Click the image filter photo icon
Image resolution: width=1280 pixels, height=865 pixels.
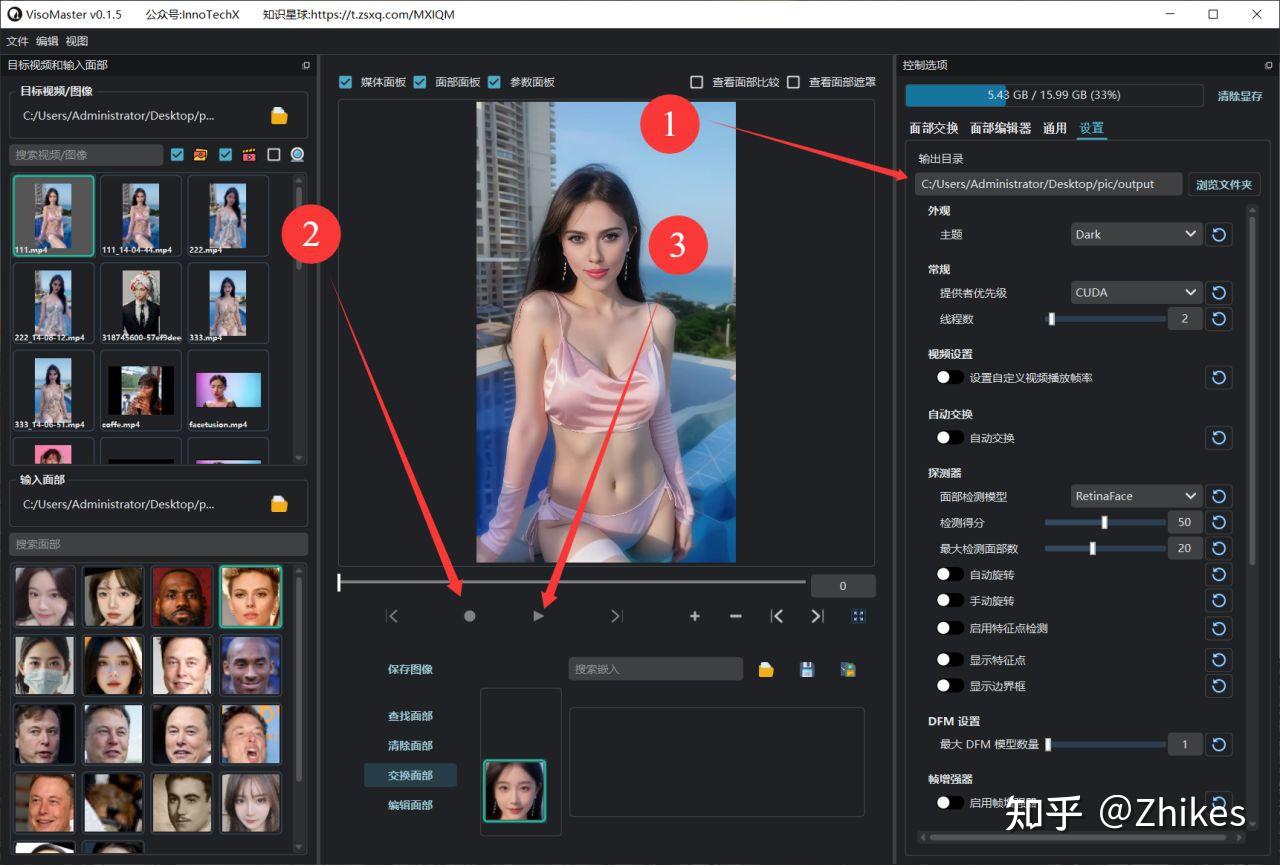[x=200, y=154]
